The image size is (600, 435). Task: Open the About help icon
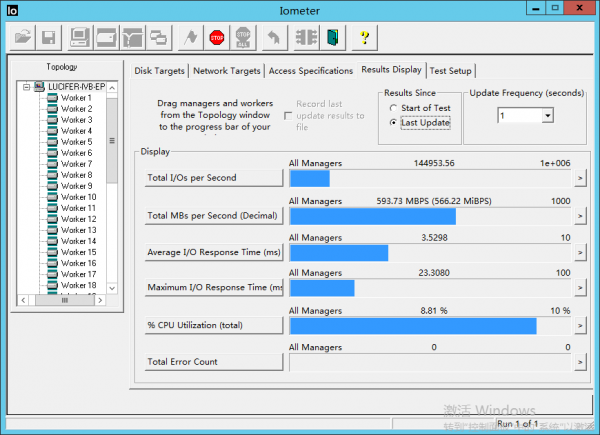coord(365,37)
